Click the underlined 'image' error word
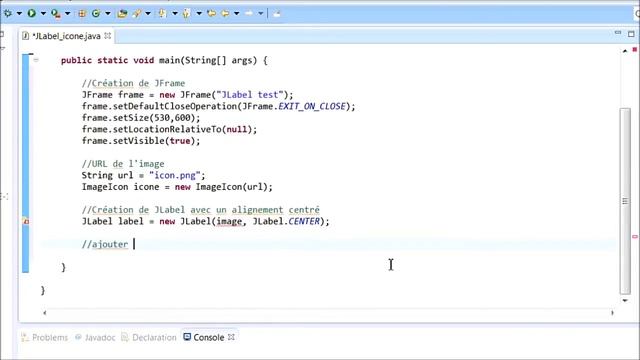 coord(229,222)
